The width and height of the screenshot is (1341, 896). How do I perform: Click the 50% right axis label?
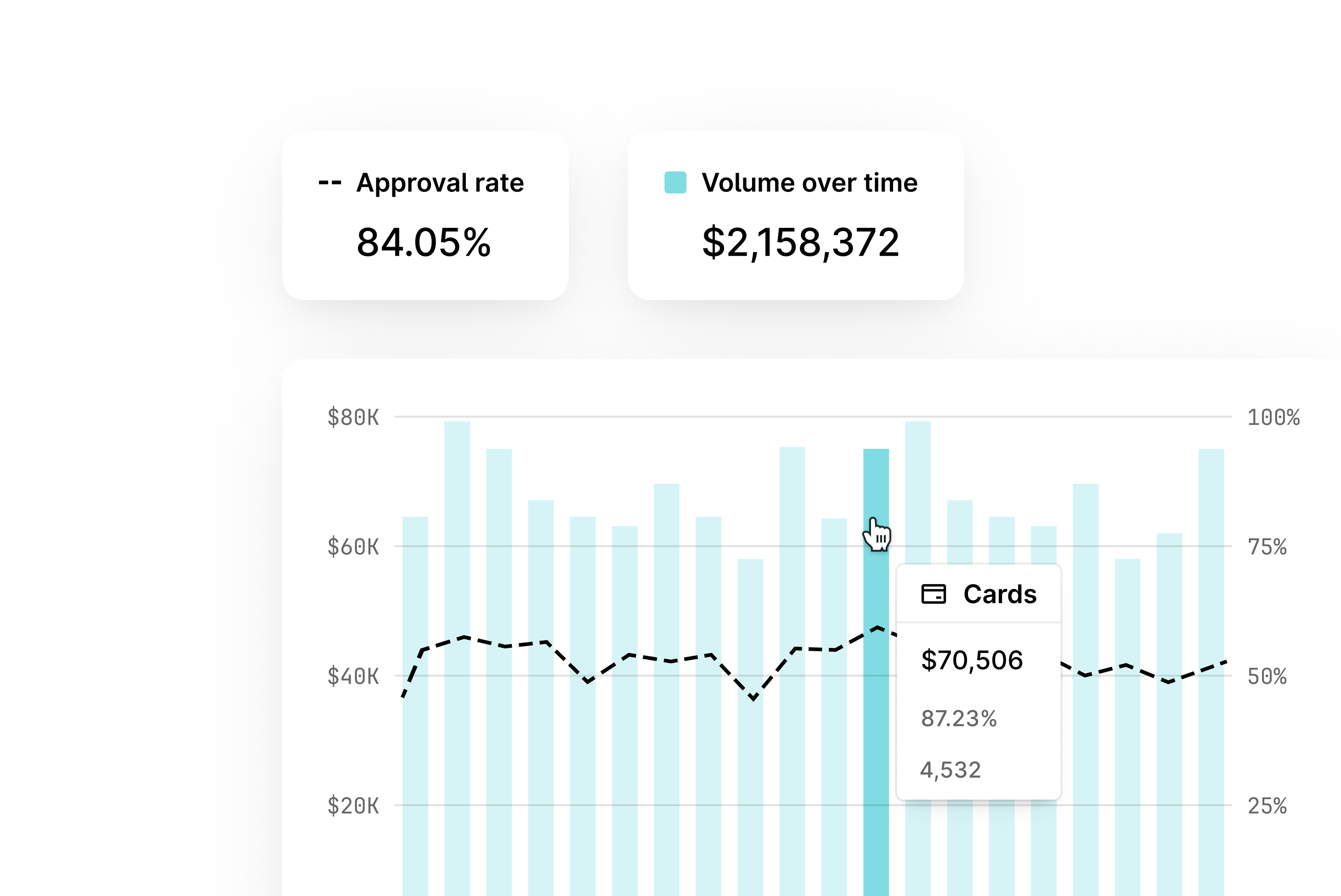tap(1267, 676)
